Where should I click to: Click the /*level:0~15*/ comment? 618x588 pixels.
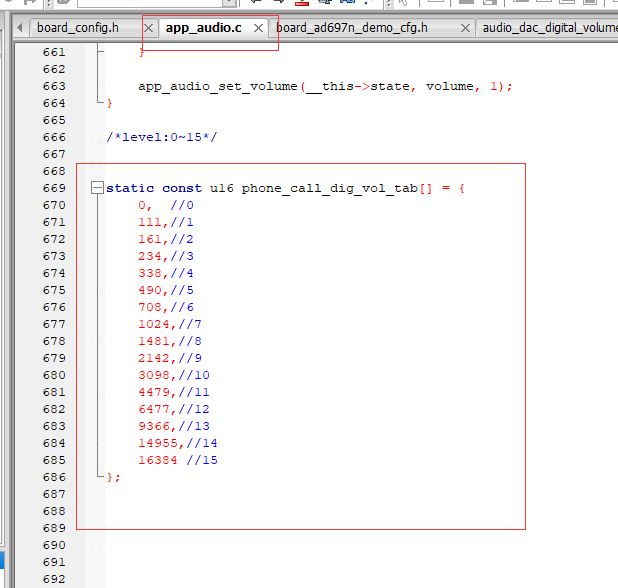(162, 137)
